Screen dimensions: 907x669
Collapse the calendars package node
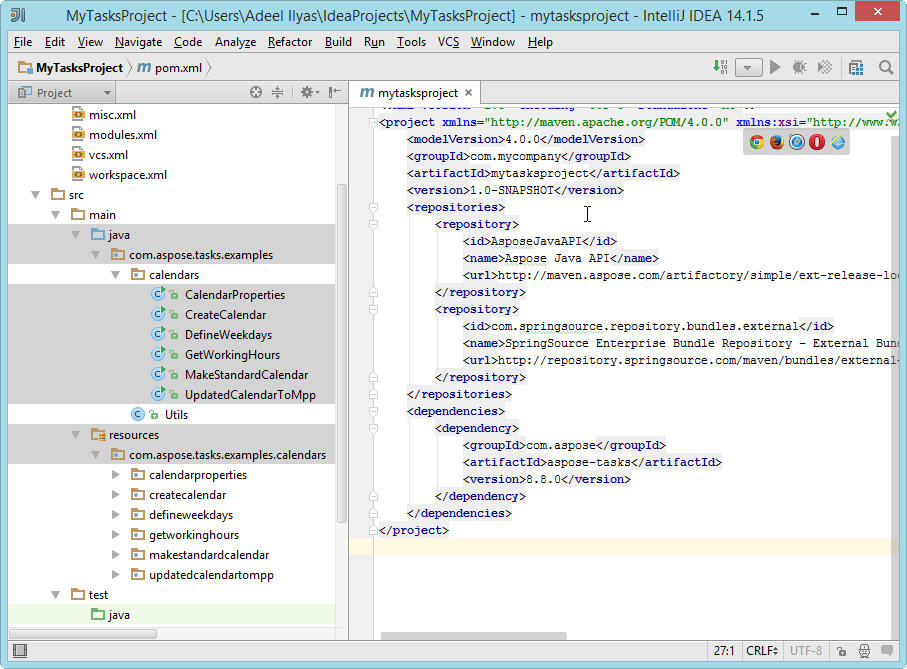(117, 275)
